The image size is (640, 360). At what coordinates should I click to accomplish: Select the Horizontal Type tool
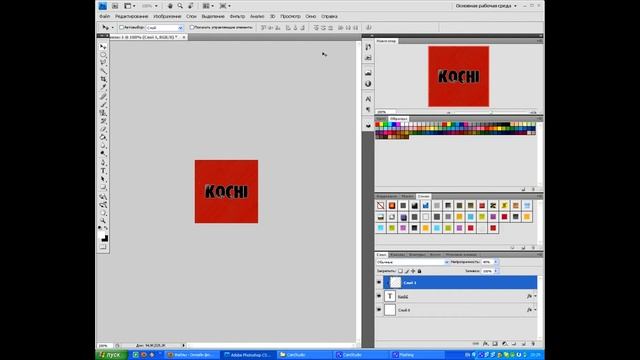coord(103,171)
